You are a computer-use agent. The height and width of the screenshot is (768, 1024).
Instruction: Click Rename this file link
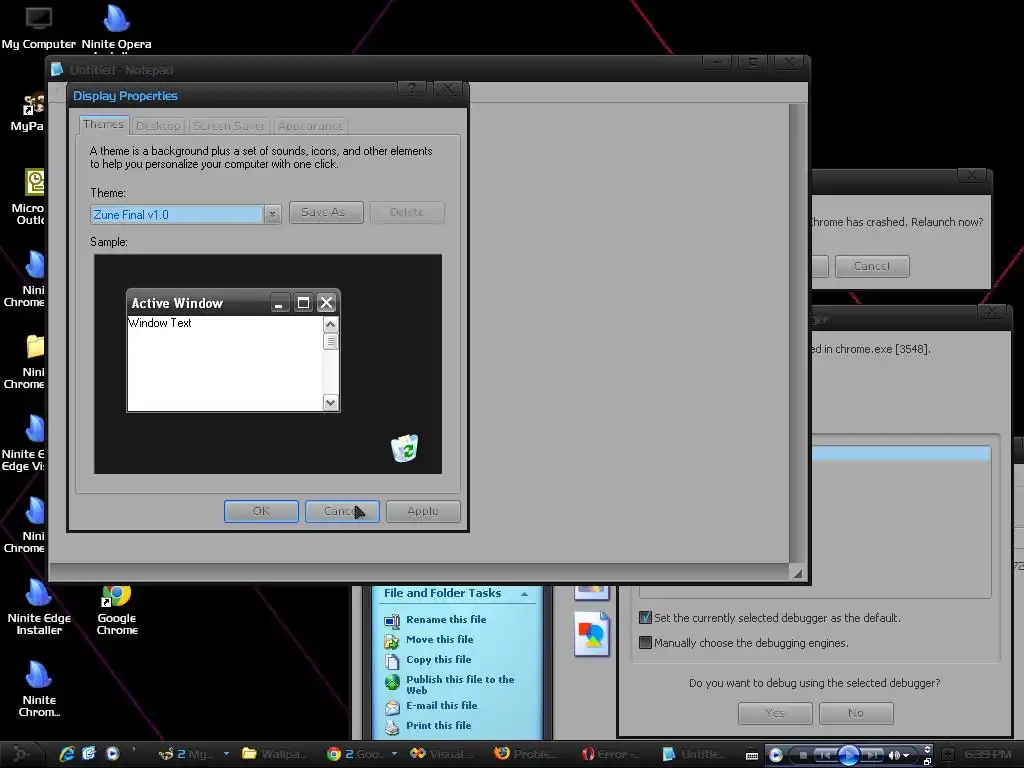click(446, 620)
